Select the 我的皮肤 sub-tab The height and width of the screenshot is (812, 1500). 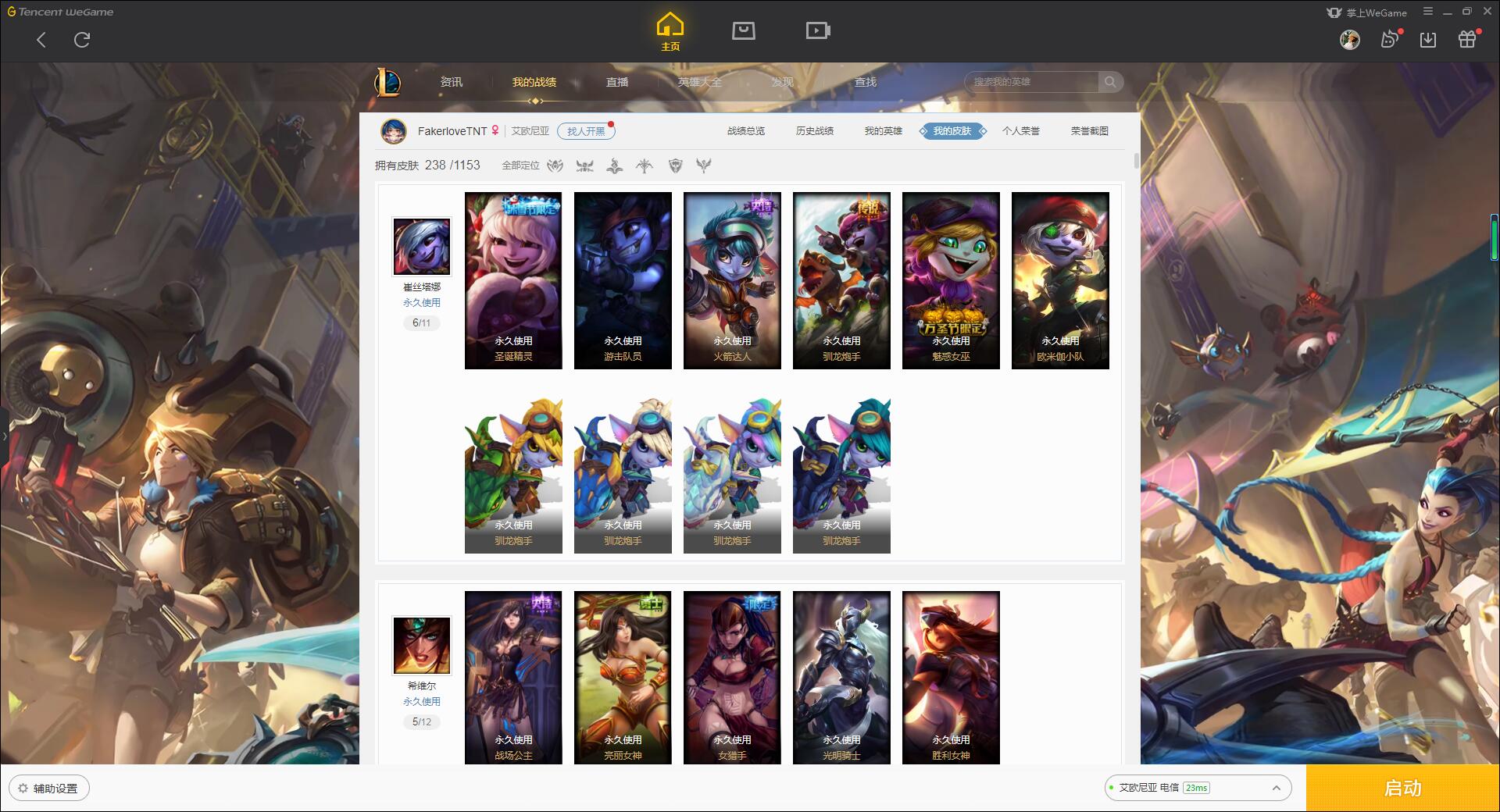pos(952,131)
